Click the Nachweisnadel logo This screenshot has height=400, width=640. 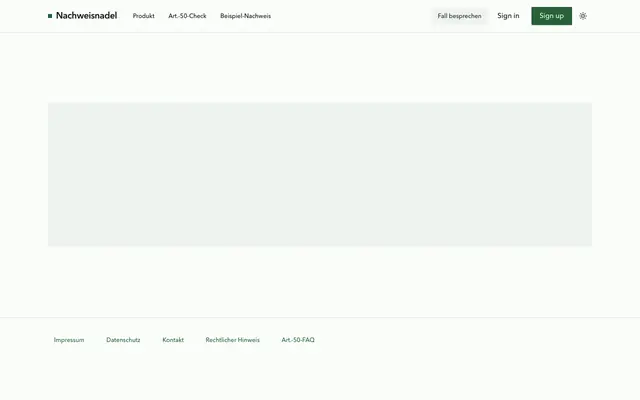tap(82, 16)
